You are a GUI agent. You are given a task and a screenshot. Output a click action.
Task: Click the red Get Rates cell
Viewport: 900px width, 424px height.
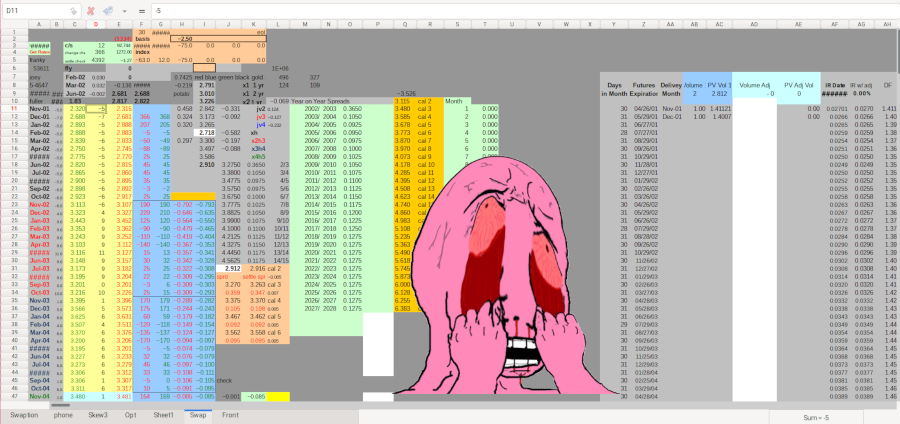coord(39,52)
